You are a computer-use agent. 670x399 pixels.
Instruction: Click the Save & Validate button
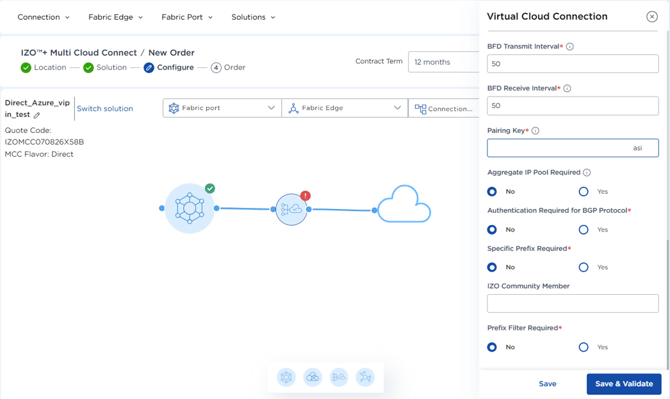[624, 384]
